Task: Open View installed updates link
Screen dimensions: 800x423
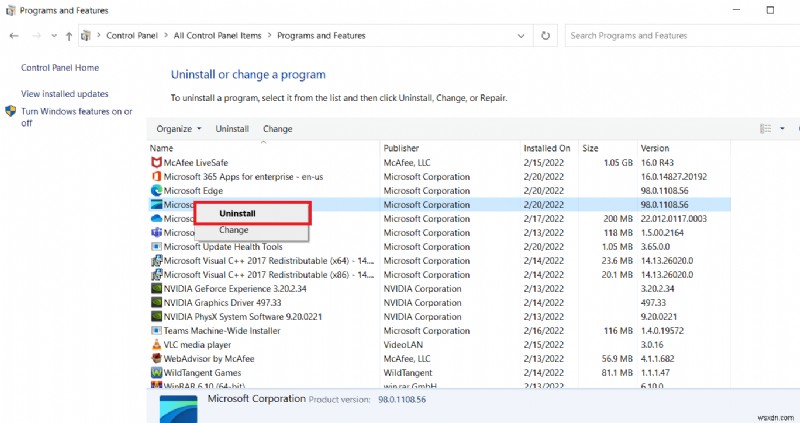Action: pos(65,94)
